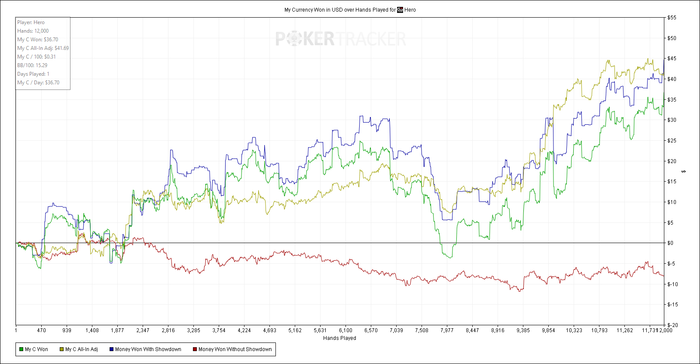This screenshot has width=700, height=364.
Task: Click the 4,224 x-axis tick label
Action: [244, 331]
